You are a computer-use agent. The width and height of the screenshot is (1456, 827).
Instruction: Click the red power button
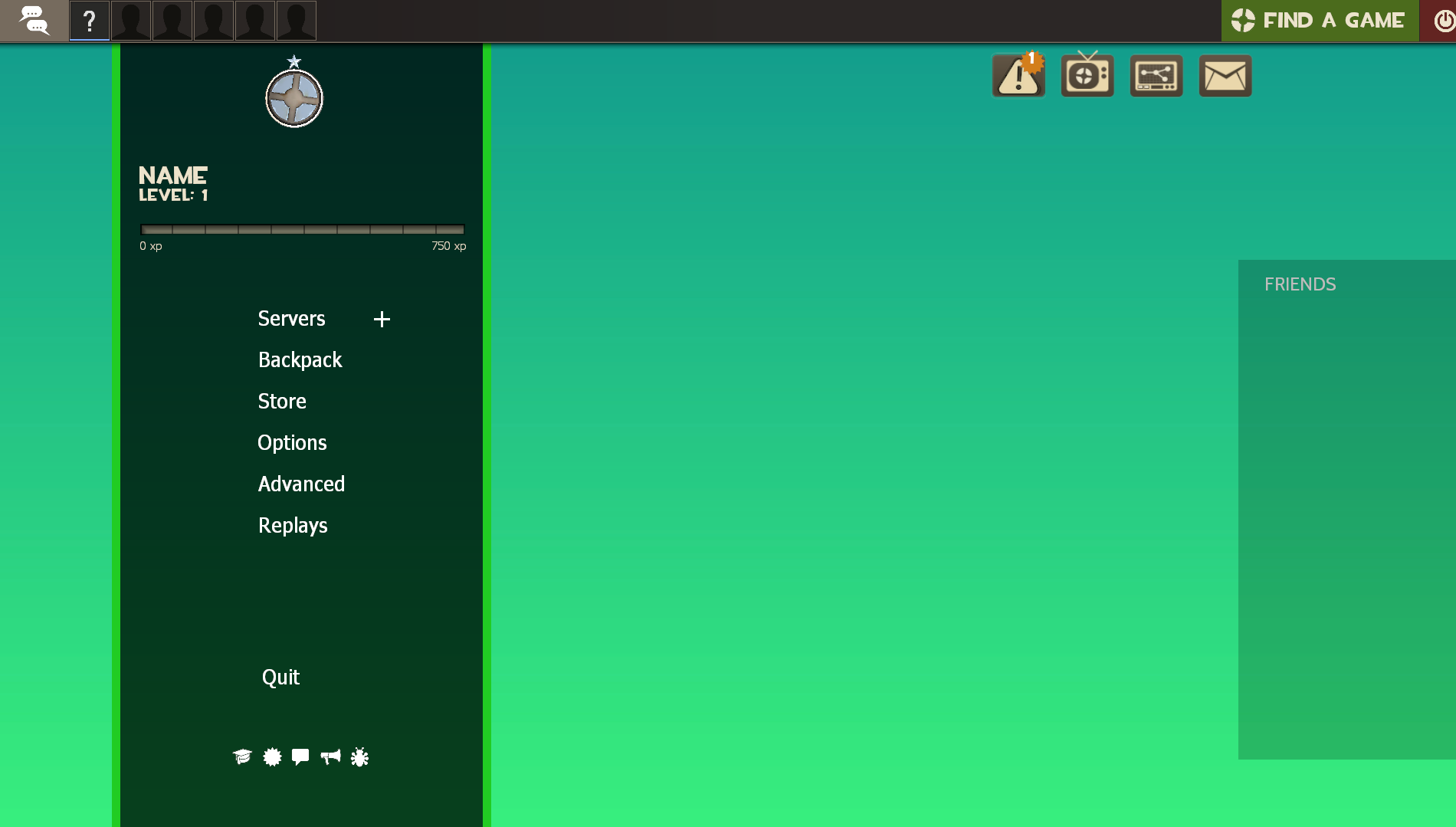pyautogui.click(x=1442, y=21)
